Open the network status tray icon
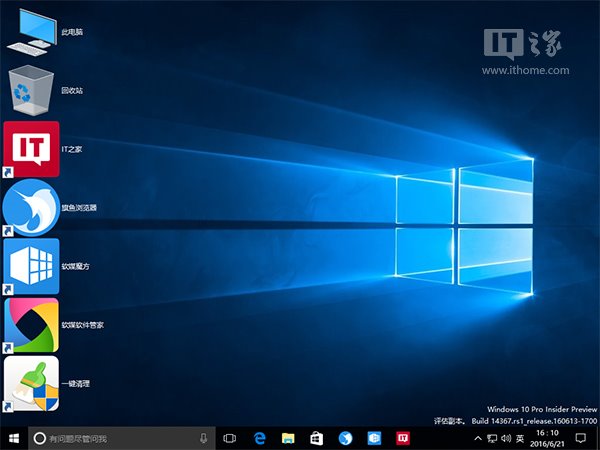The image size is (600, 450). (491, 438)
